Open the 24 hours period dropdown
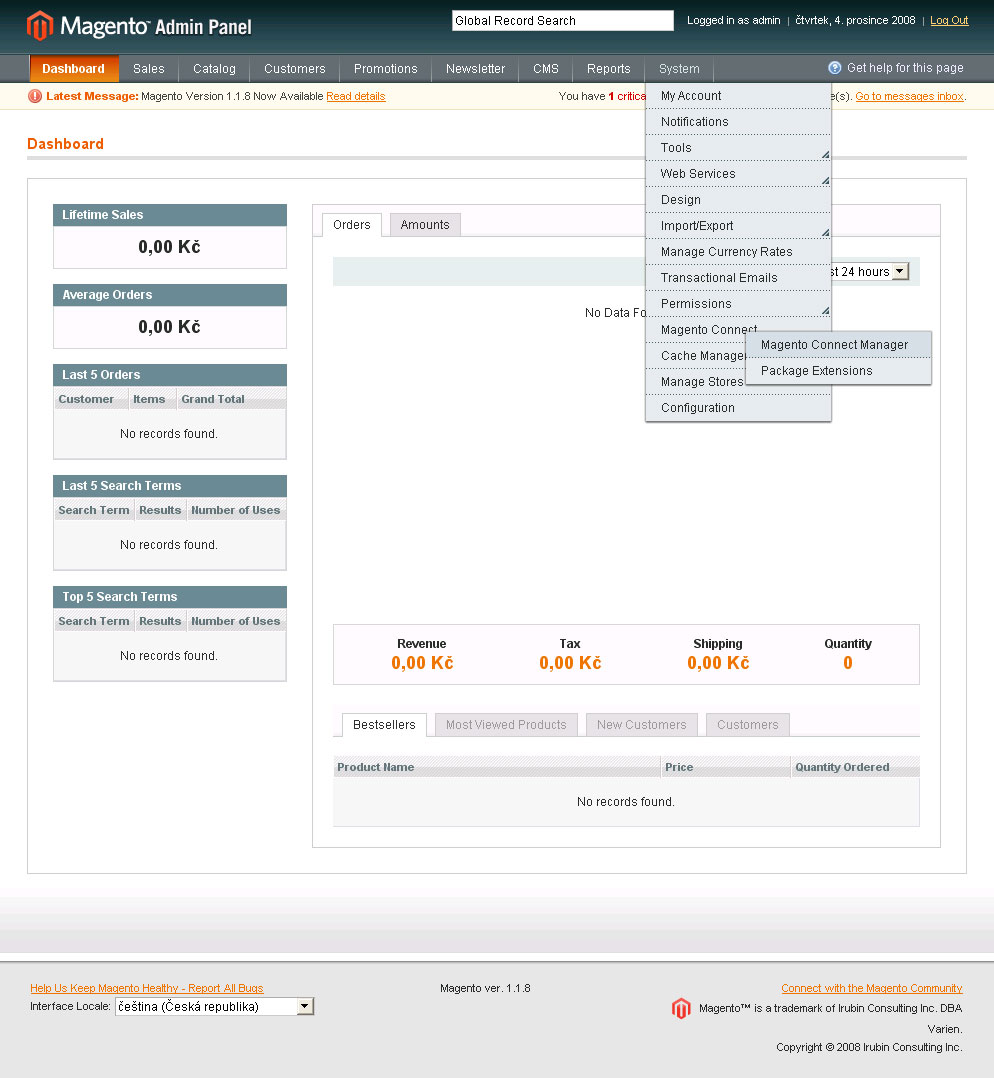This screenshot has width=994, height=1078. 899,272
